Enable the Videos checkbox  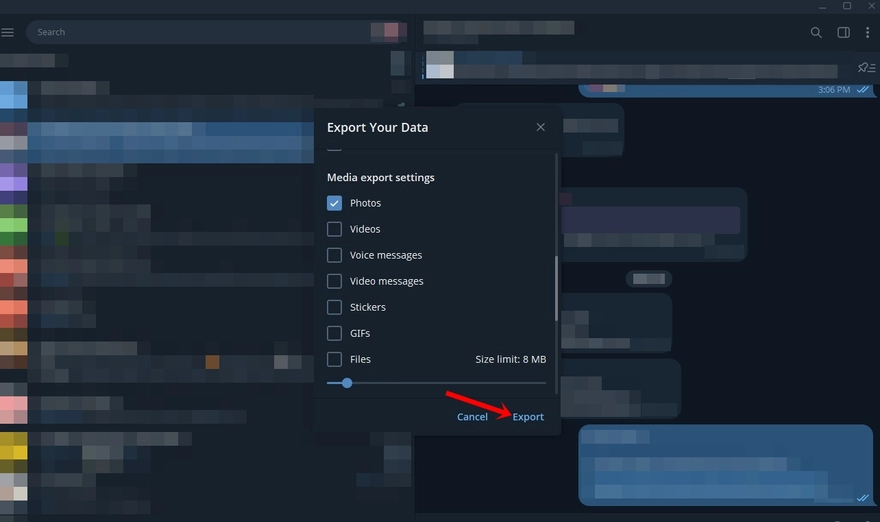[x=334, y=229]
